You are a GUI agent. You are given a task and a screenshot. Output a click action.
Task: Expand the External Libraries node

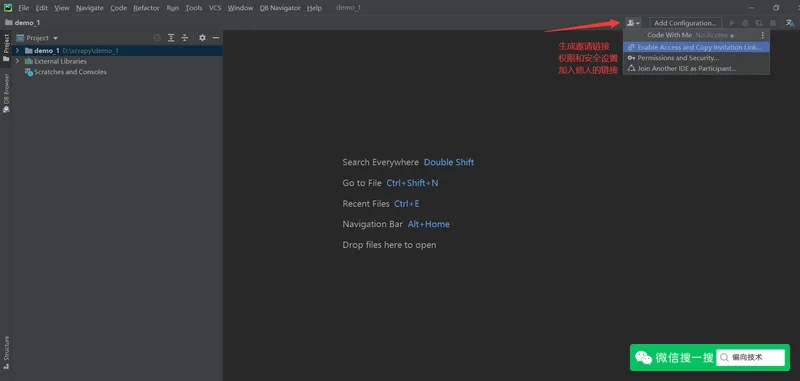(17, 61)
